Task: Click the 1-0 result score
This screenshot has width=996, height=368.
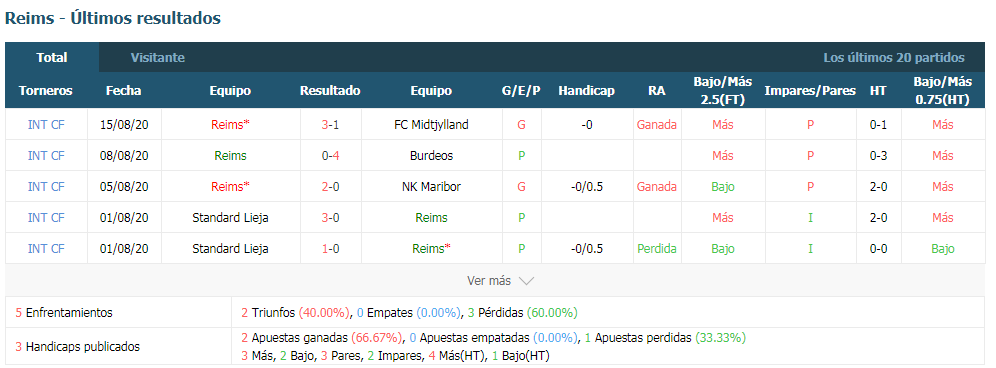Action: (x=330, y=249)
